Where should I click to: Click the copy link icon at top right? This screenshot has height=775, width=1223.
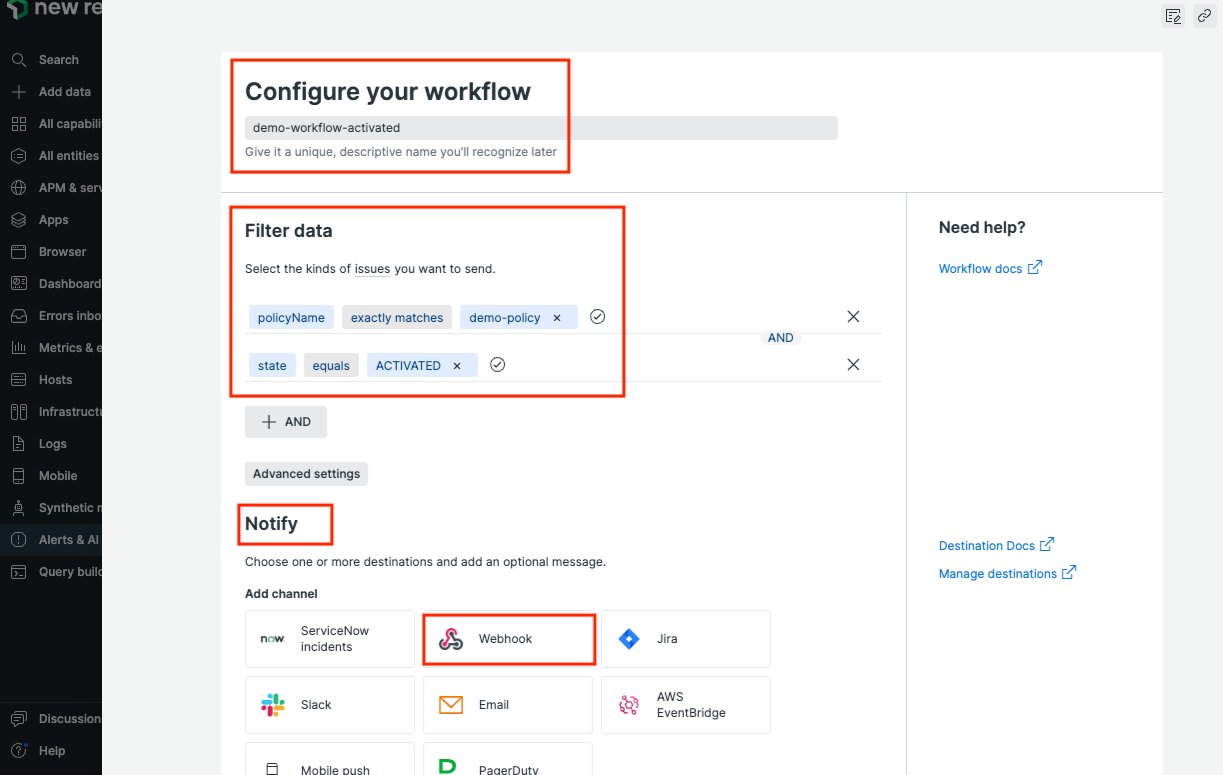click(x=1203, y=16)
